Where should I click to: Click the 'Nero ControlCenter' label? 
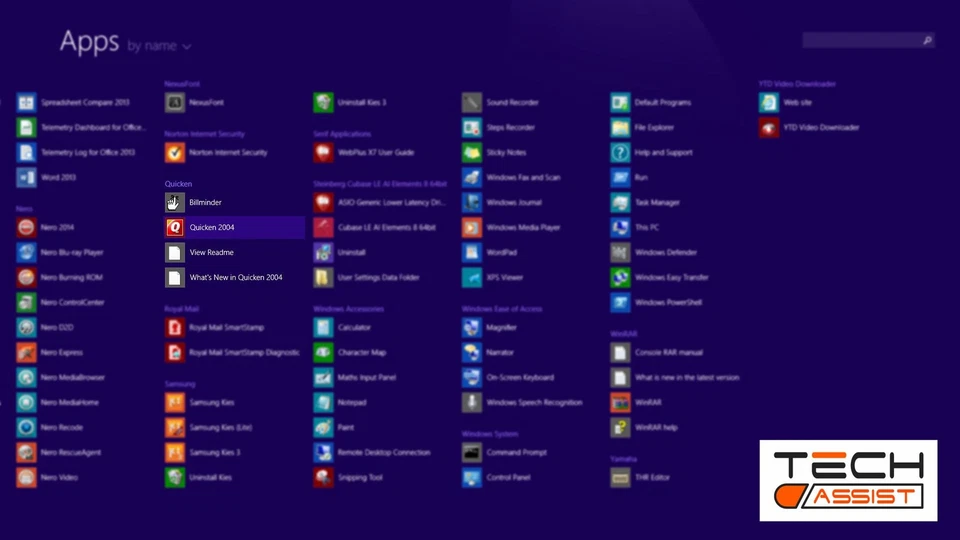[72, 302]
